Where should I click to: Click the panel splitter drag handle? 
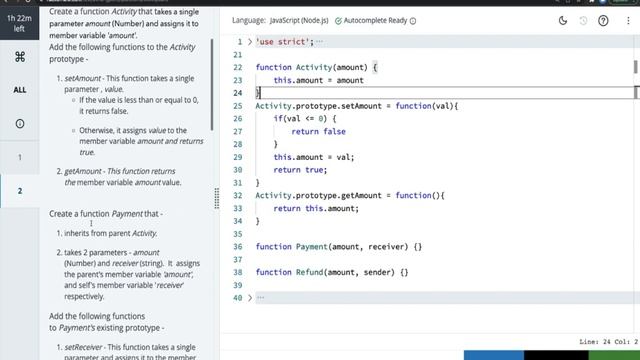(x=217, y=198)
